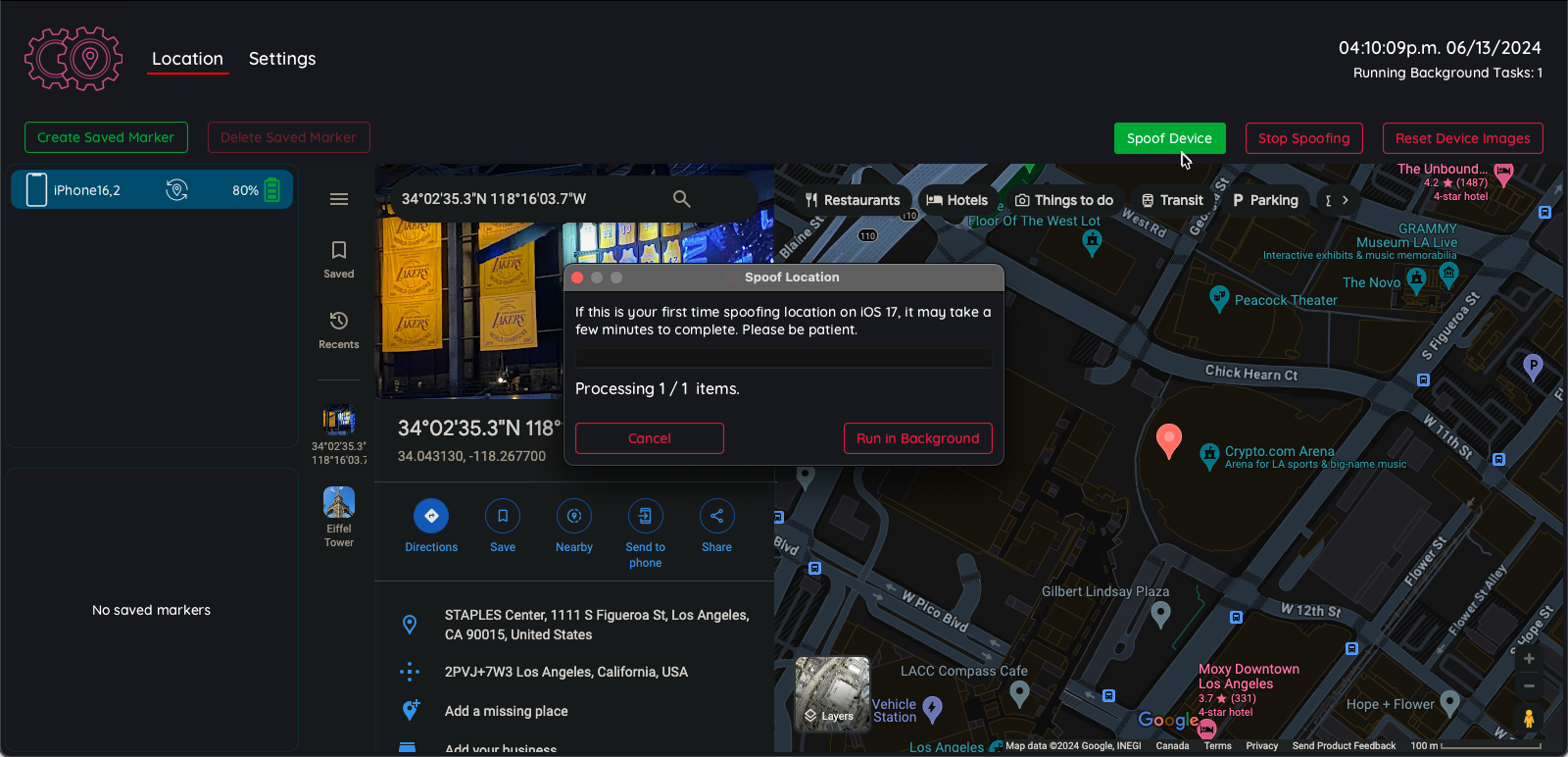Click Send Product Feedback link
Screen dimensions: 1568x757
(x=1344, y=746)
